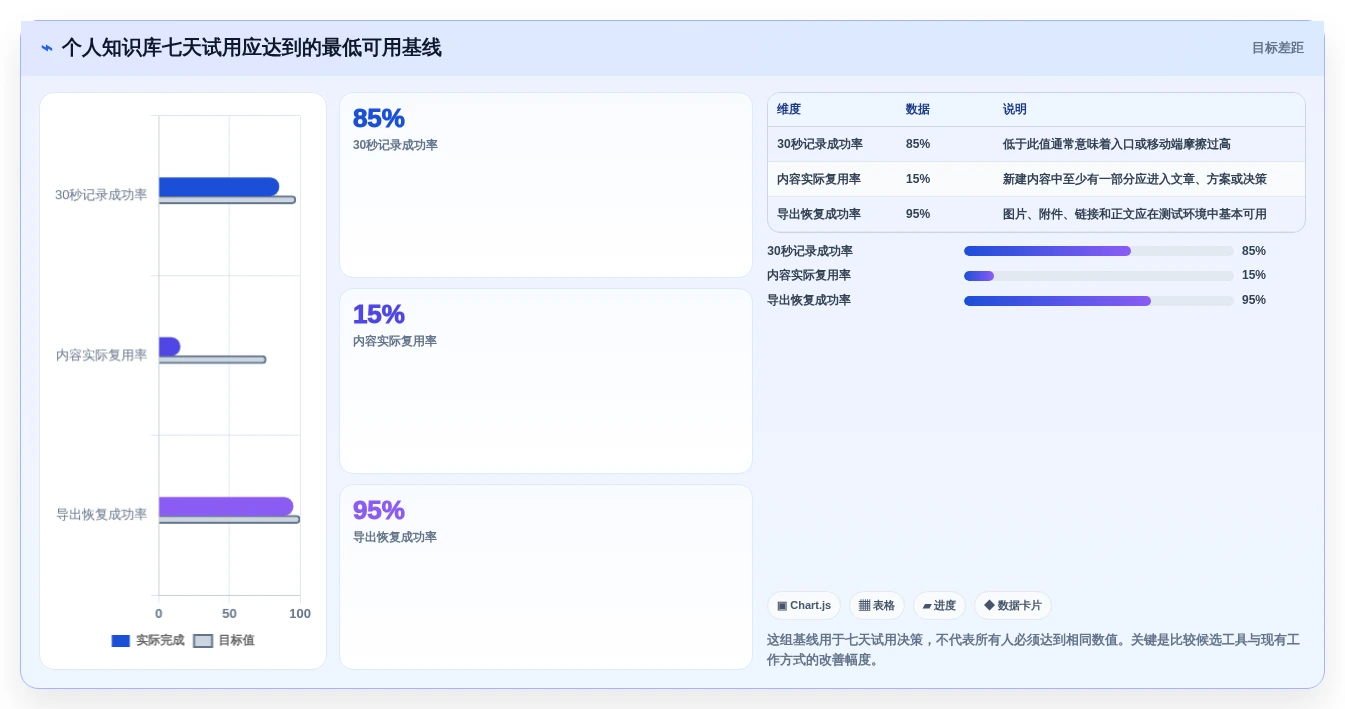Click the 95% value in the table
The height and width of the screenshot is (709, 1345).
pyautogui.click(x=918, y=214)
